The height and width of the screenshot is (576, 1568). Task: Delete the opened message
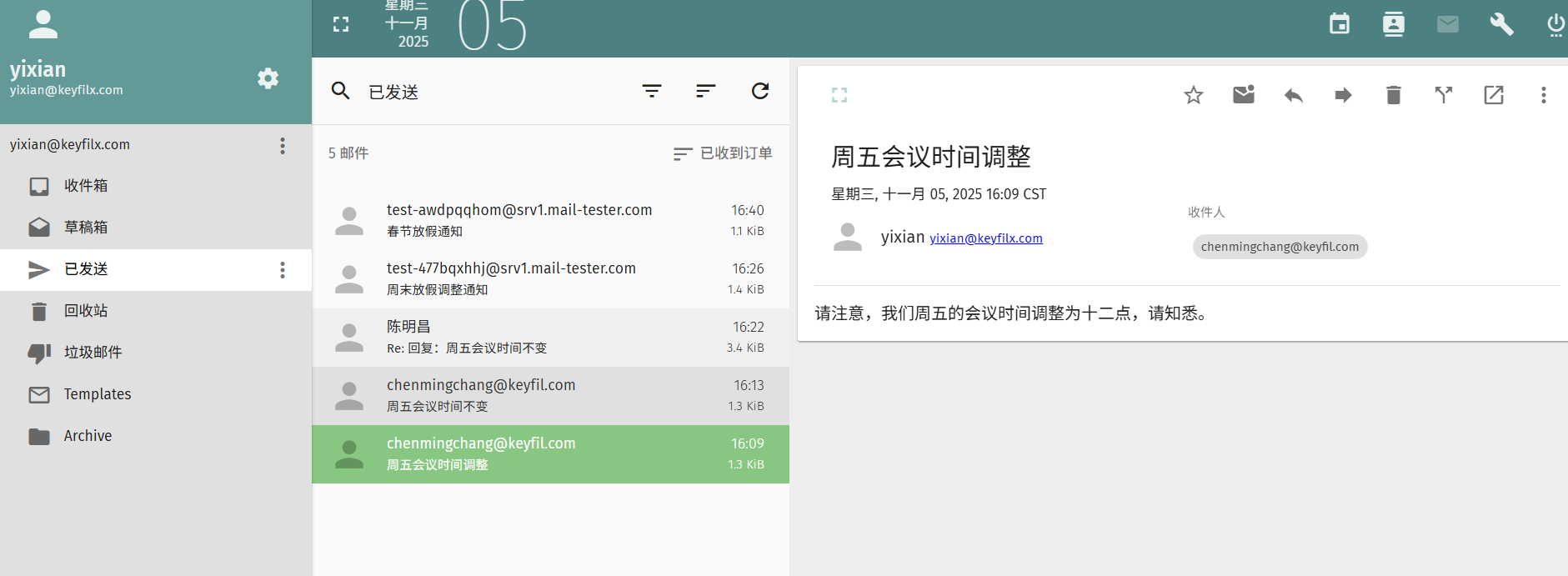(1393, 95)
